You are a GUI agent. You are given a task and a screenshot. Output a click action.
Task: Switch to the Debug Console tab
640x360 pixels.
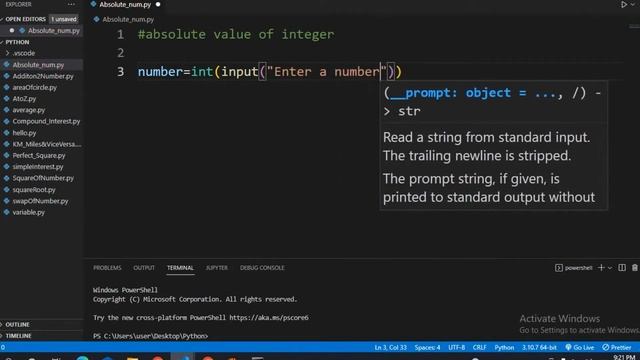(x=262, y=268)
